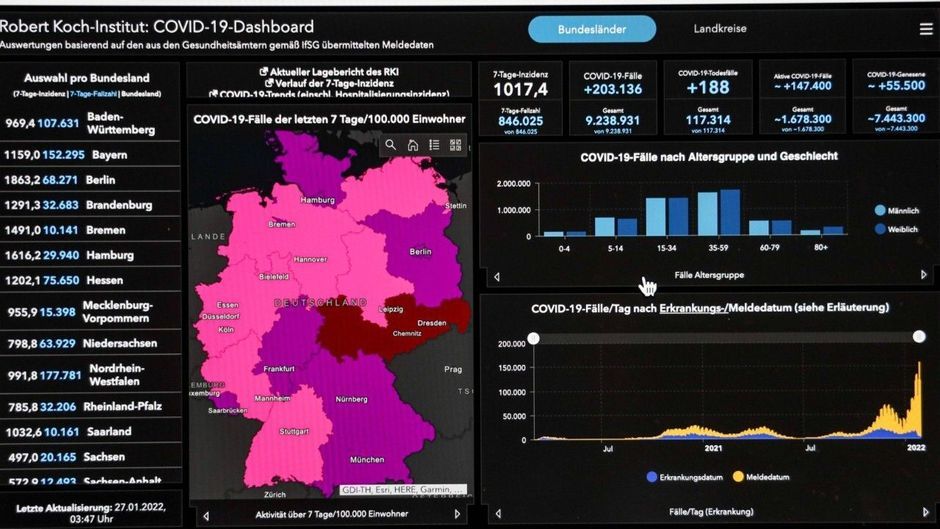
Task: Click the right time range slider handle
Action: click(919, 336)
